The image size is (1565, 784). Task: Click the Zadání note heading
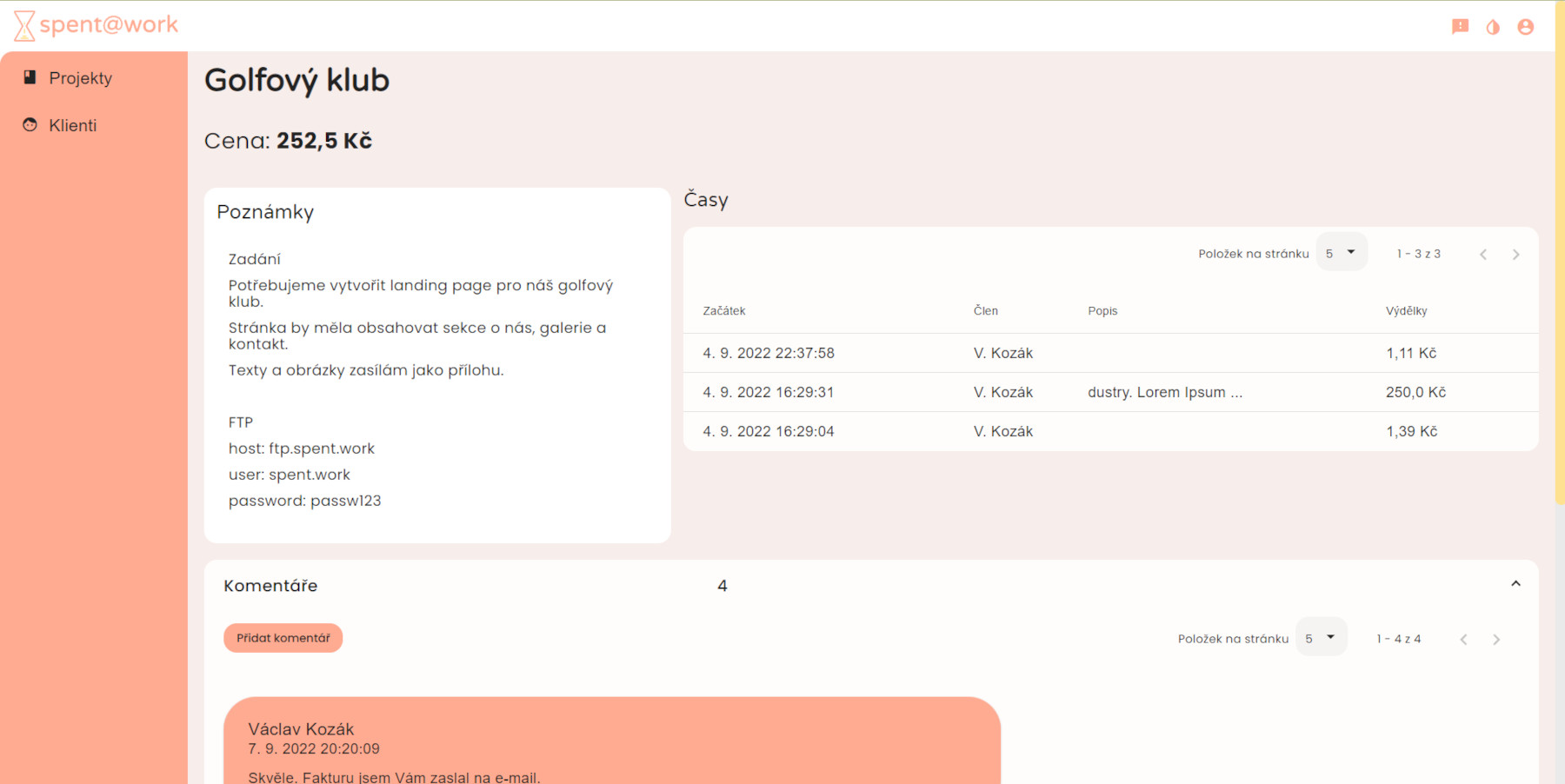255,259
